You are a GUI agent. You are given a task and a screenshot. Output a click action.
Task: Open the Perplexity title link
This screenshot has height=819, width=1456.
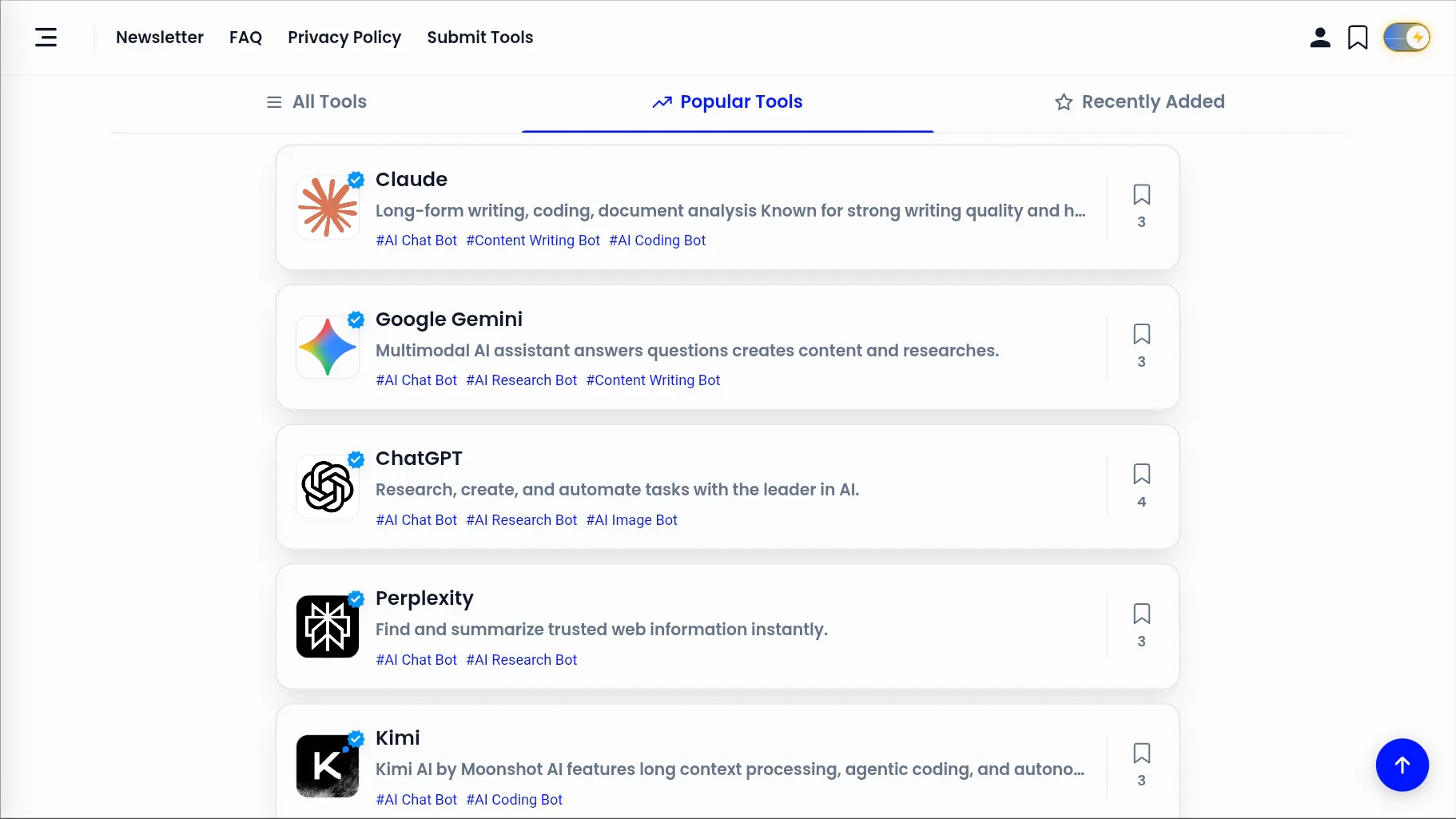[x=424, y=598]
